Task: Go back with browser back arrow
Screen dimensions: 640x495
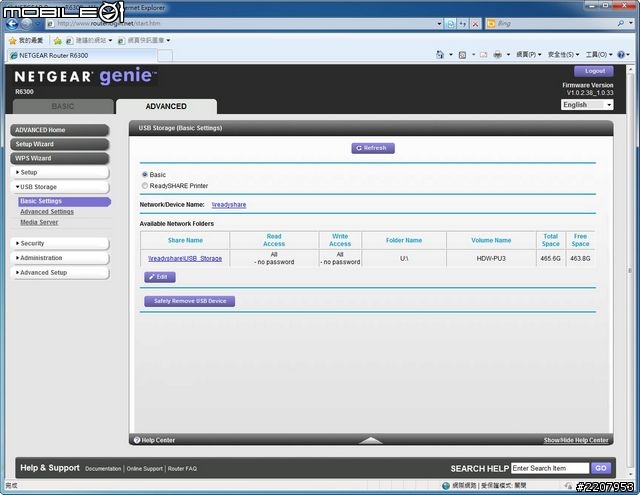Action: tap(12, 24)
